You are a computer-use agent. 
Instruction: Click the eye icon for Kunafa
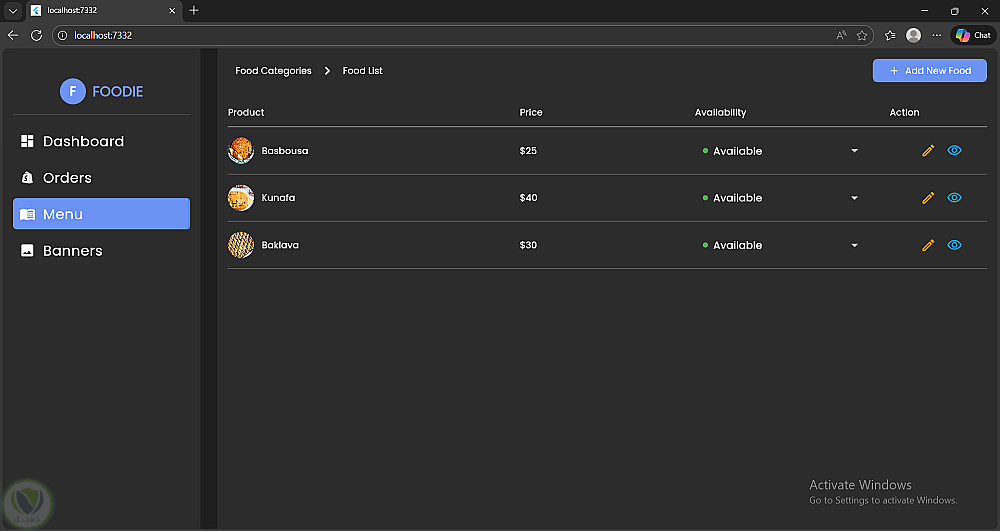coord(954,198)
